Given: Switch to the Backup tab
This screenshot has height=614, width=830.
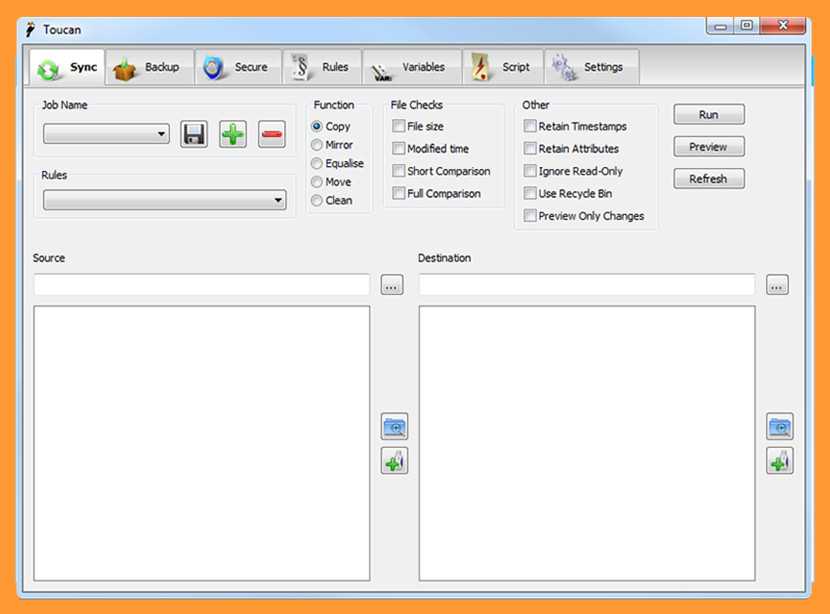Looking at the screenshot, I should pyautogui.click(x=148, y=67).
